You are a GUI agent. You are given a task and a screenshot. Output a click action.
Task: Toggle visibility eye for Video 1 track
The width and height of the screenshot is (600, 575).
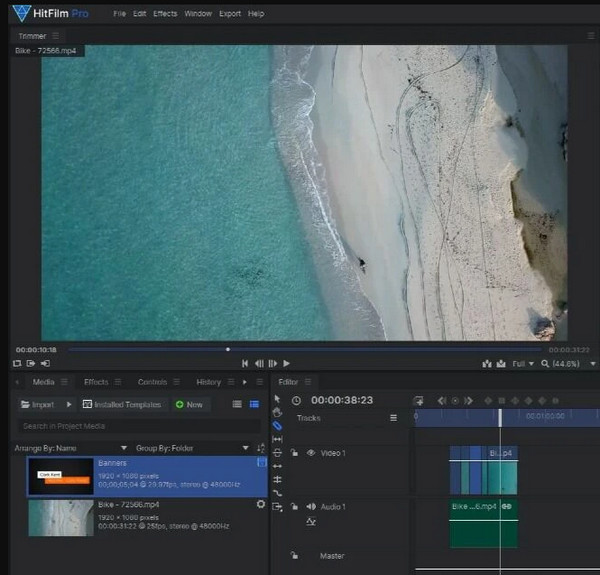pyautogui.click(x=311, y=453)
